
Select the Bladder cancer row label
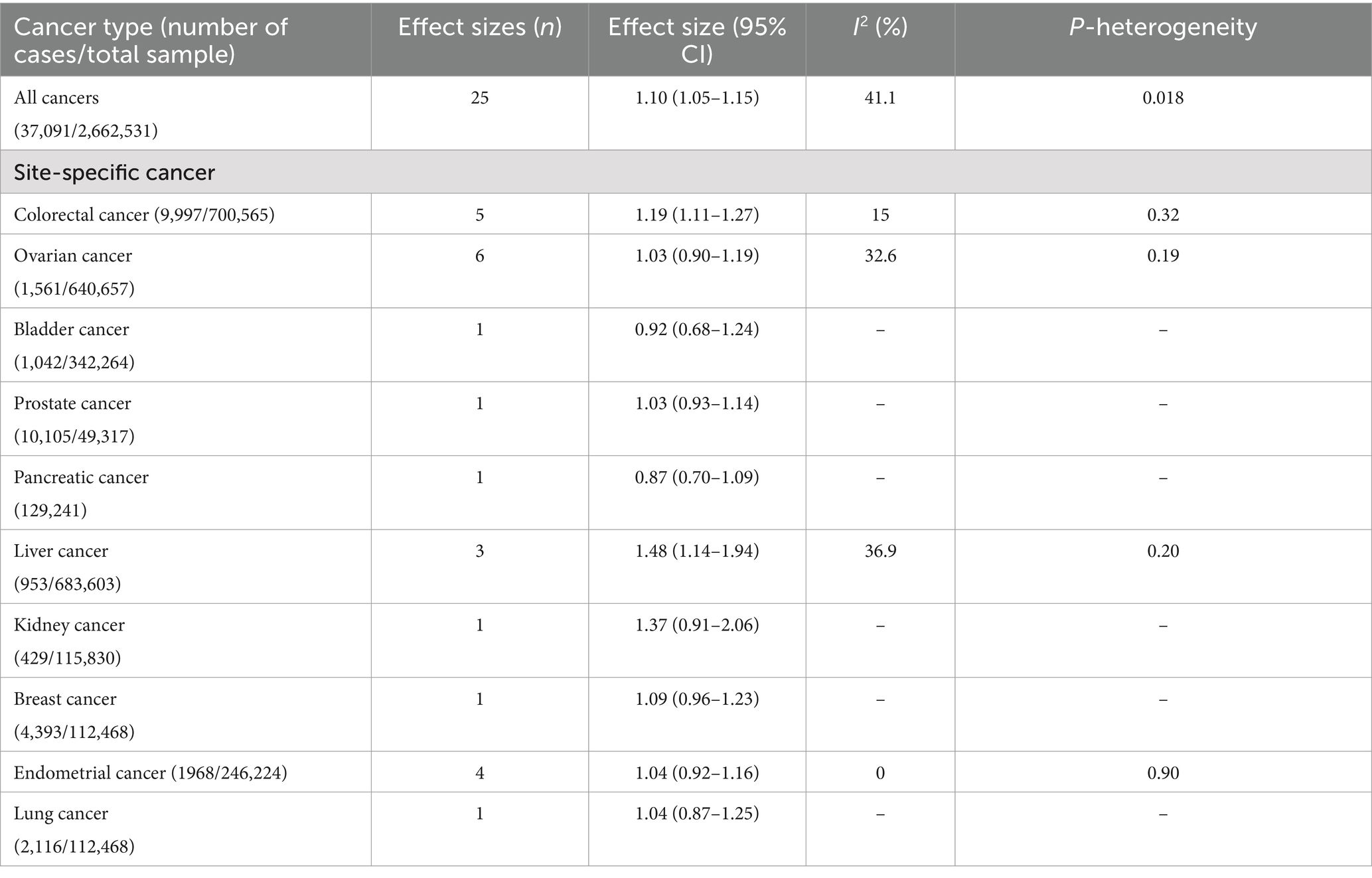74,346
